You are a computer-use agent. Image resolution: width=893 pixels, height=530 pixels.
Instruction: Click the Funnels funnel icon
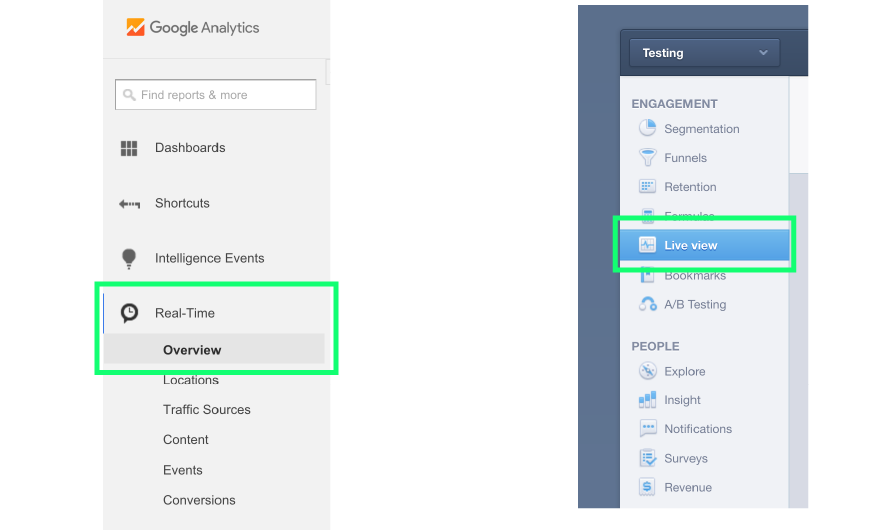647,157
